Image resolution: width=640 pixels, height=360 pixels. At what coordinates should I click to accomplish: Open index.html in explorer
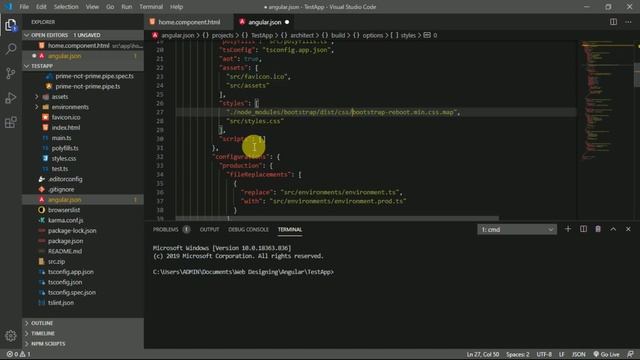[66, 127]
